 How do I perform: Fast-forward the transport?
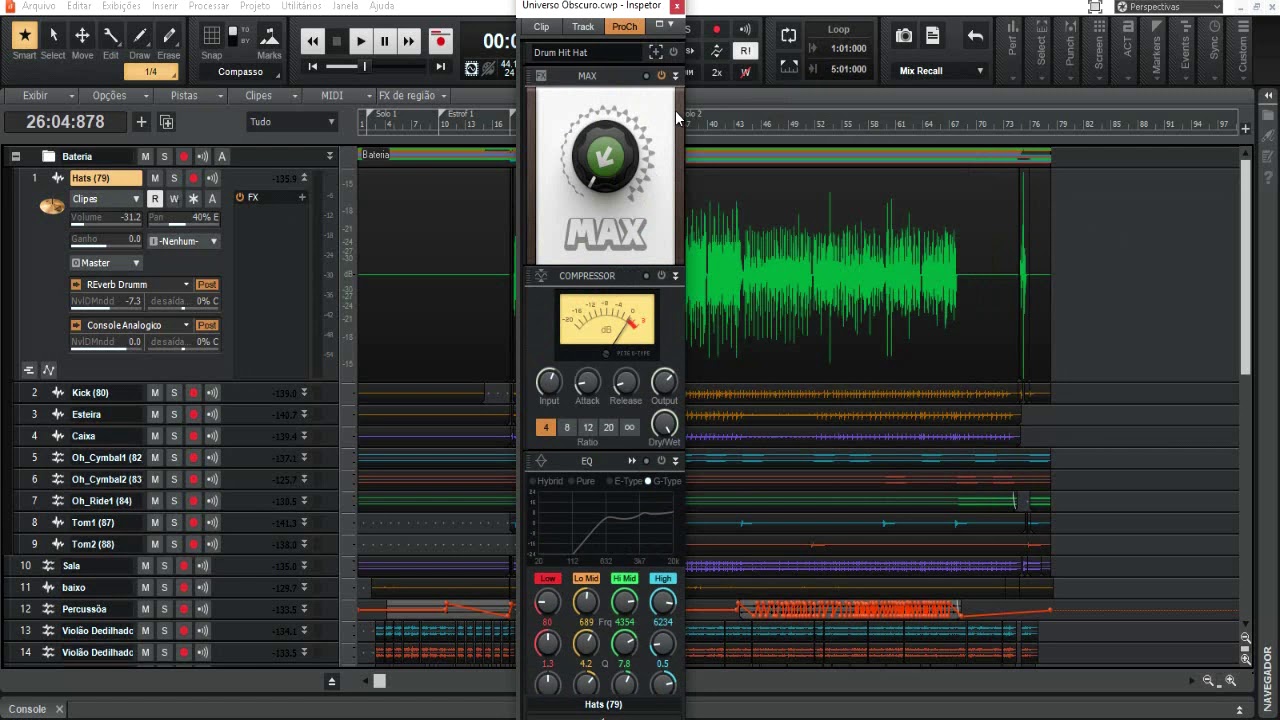coord(408,41)
